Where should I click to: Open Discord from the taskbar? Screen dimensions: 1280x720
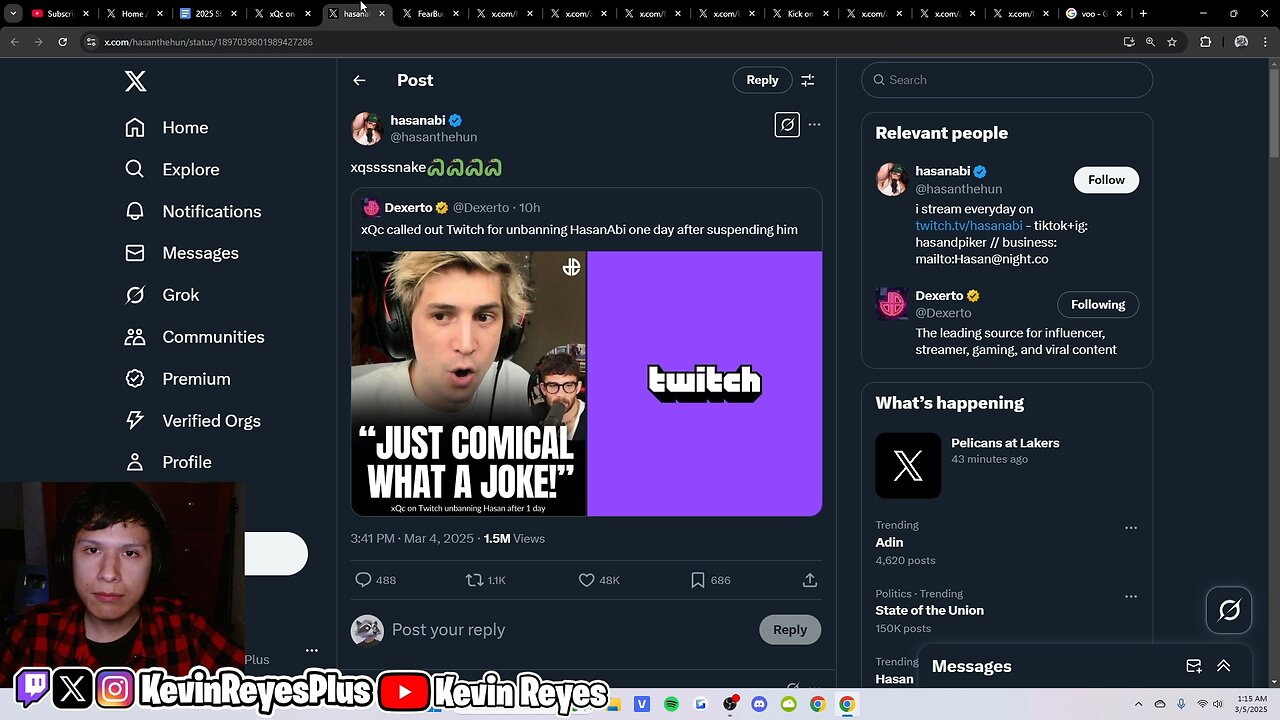tap(759, 705)
